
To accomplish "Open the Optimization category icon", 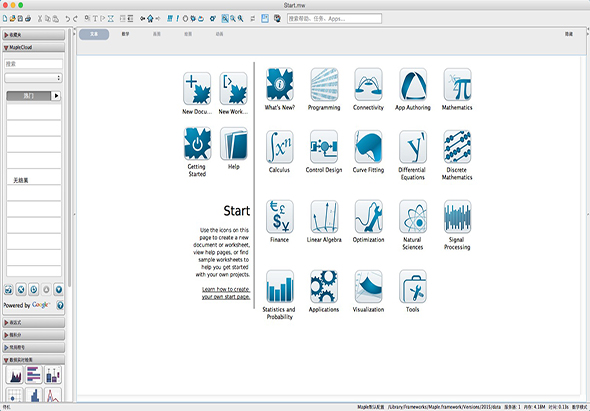I will (368, 217).
